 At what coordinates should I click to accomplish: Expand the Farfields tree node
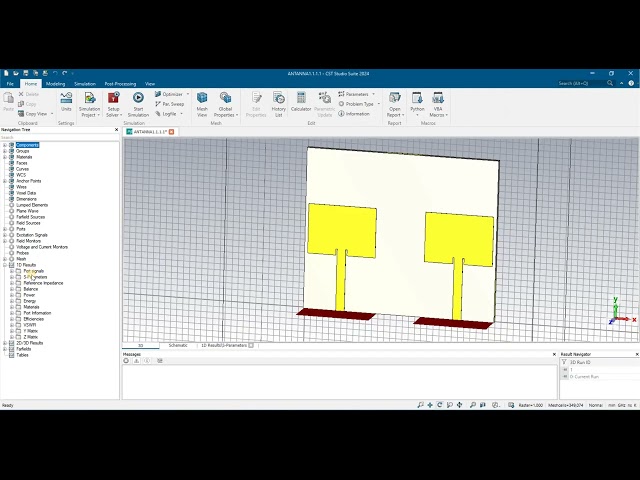pyautogui.click(x=5, y=349)
